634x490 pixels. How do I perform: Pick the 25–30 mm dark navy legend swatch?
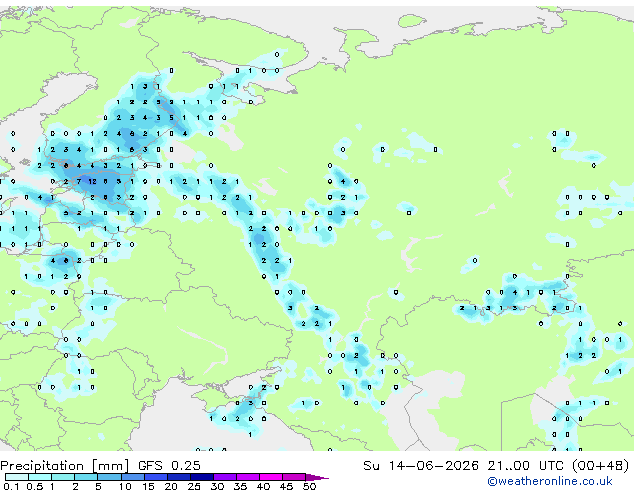[202, 477]
